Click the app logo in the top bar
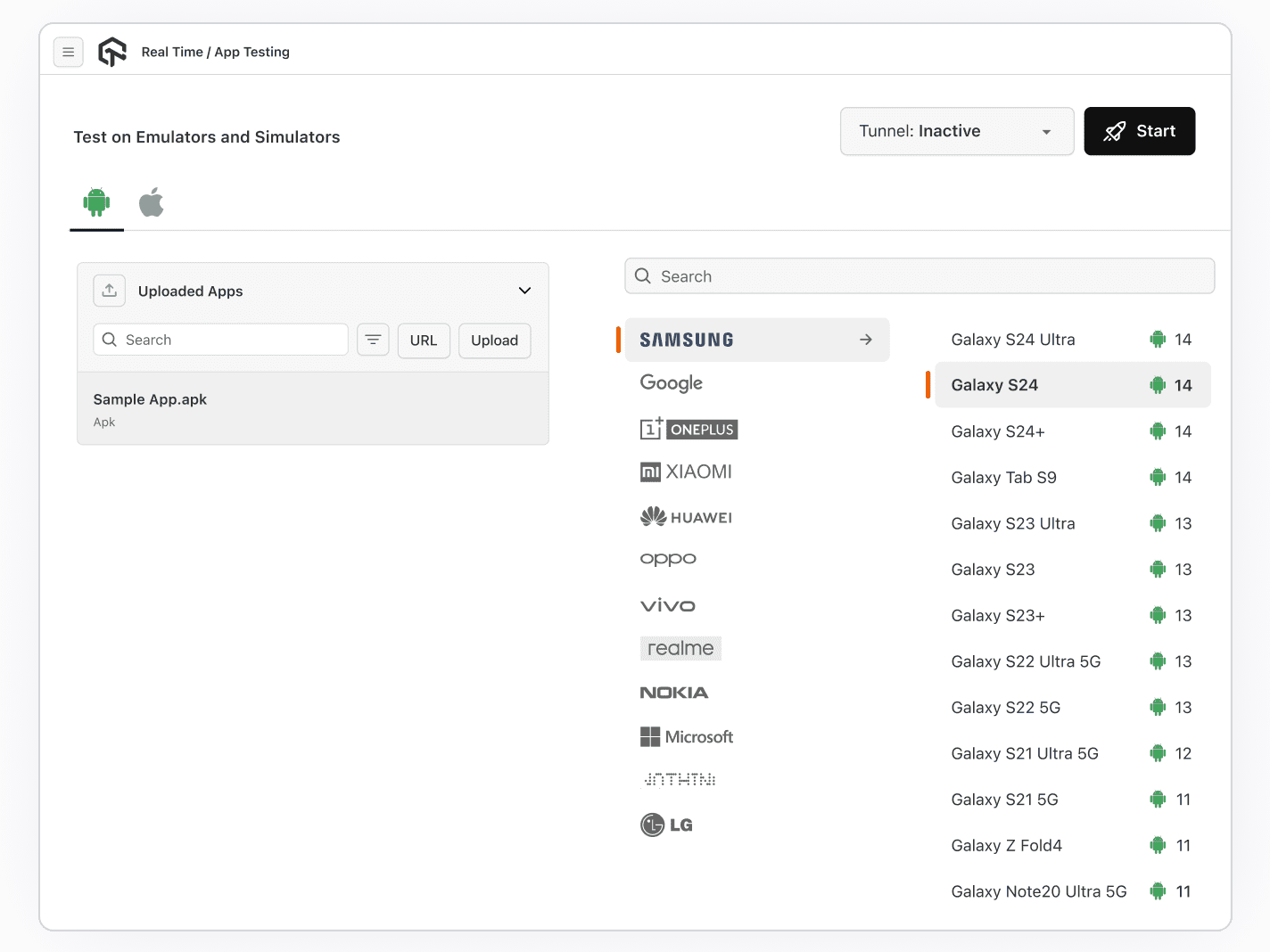Image resolution: width=1270 pixels, height=952 pixels. pos(111,51)
